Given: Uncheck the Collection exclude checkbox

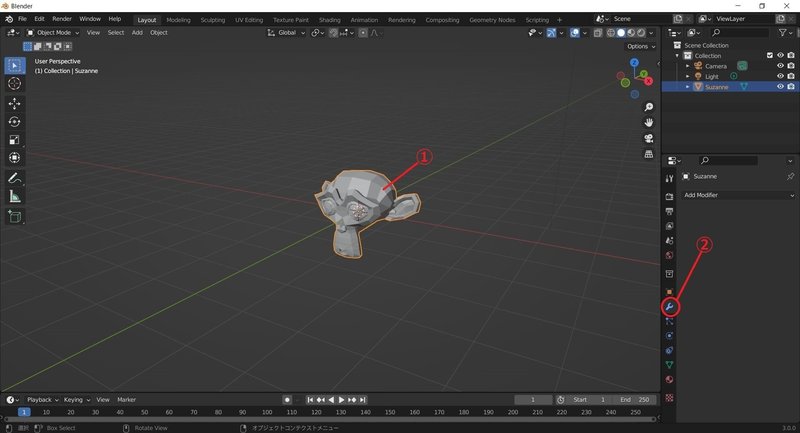Looking at the screenshot, I should [770, 56].
